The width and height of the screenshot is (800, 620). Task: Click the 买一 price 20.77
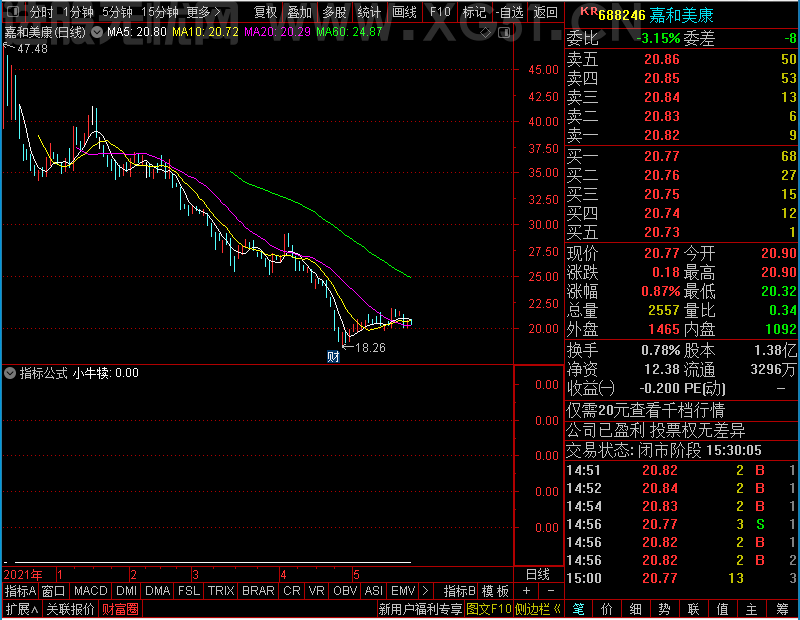pos(662,156)
